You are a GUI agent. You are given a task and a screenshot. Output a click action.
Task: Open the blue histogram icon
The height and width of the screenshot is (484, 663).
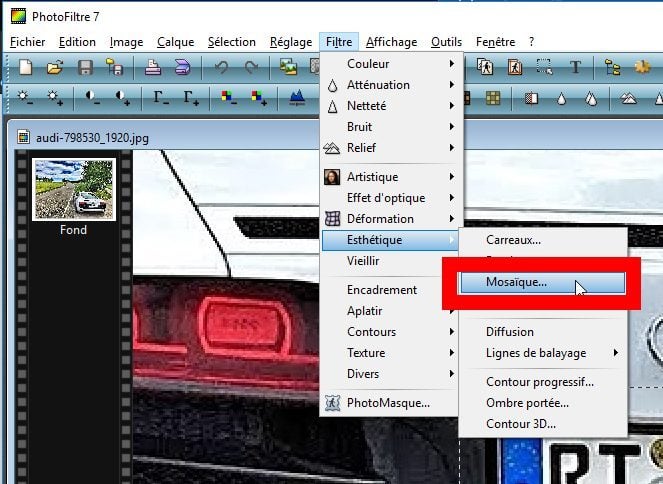pos(297,98)
